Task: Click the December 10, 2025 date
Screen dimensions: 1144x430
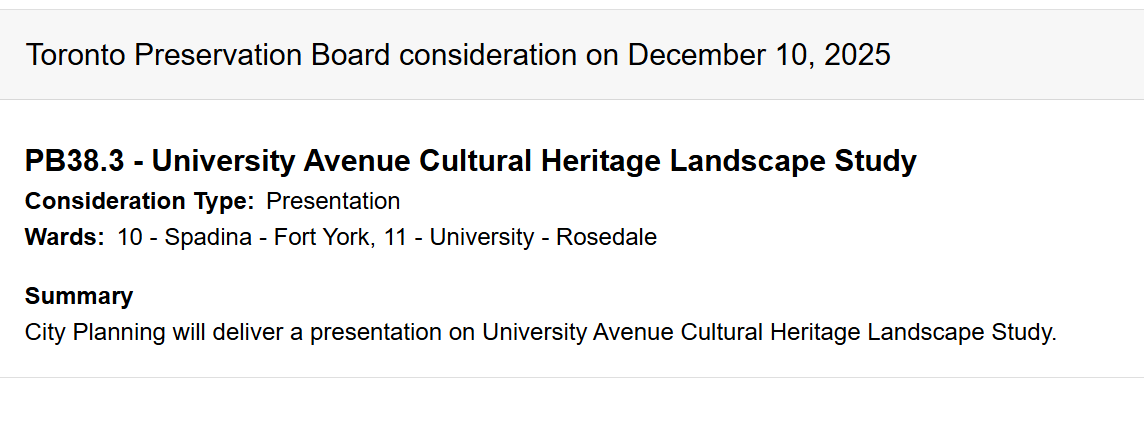Action: coord(759,55)
